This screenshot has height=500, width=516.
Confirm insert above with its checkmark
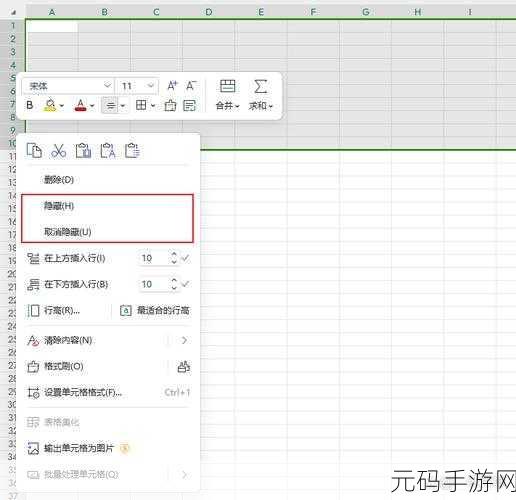click(x=185, y=258)
